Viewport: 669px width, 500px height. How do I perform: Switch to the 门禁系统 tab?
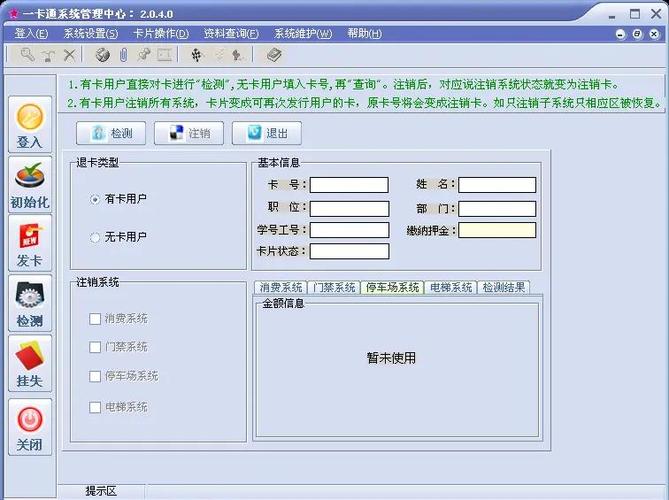point(334,288)
